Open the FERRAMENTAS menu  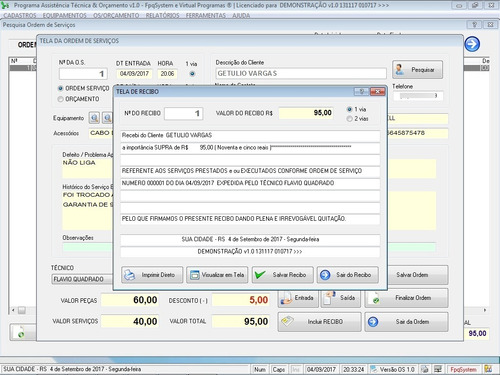point(206,15)
